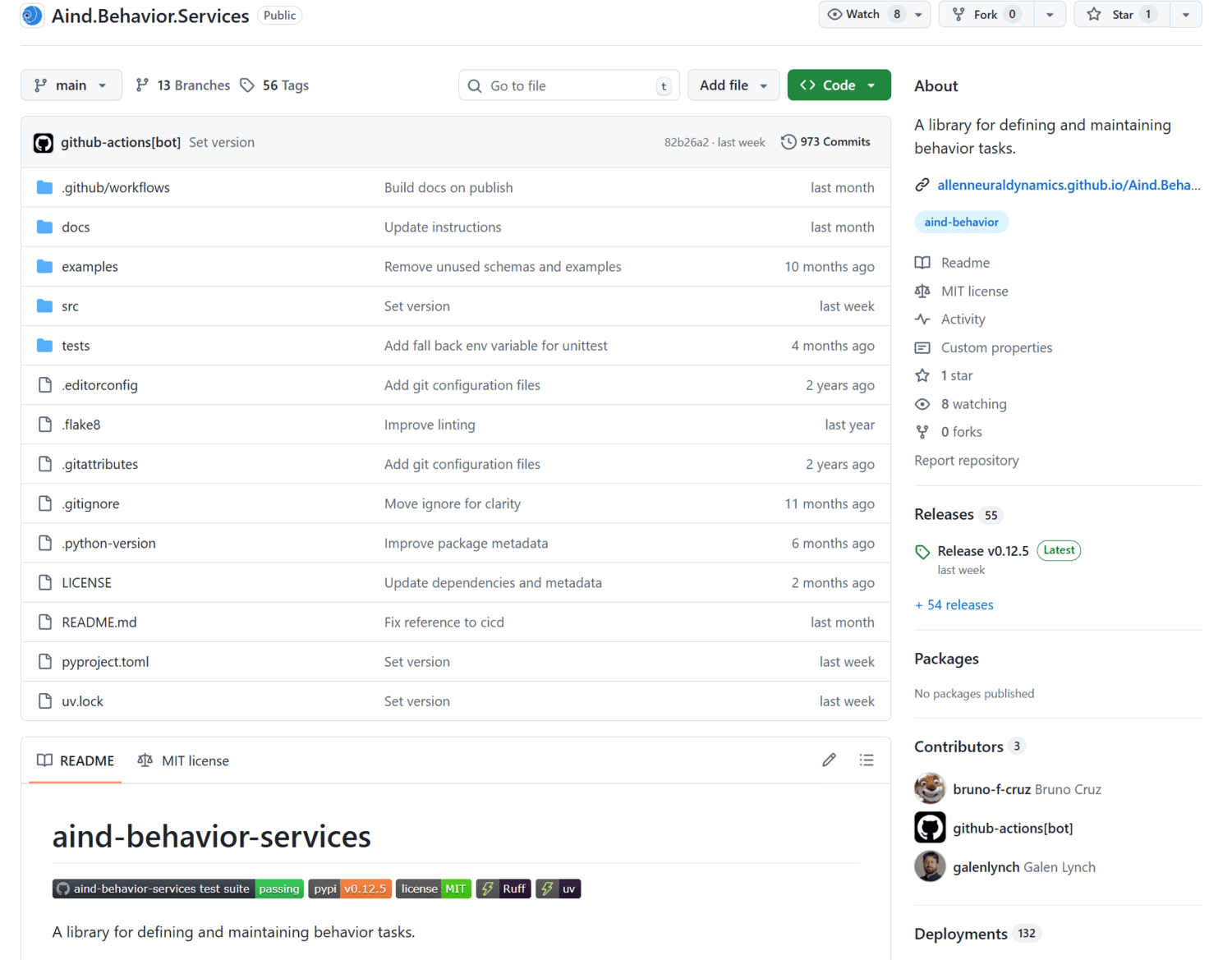Click the pencil icon to edit README
1232x960 pixels.
829,760
